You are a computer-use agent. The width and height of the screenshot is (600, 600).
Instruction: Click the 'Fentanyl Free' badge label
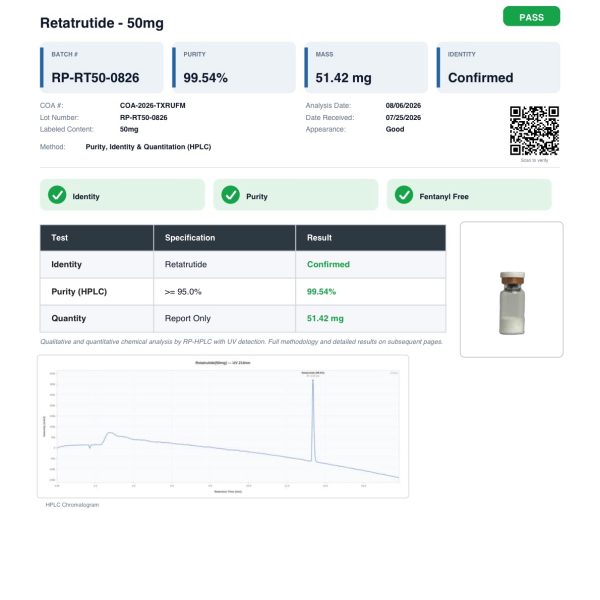click(444, 197)
